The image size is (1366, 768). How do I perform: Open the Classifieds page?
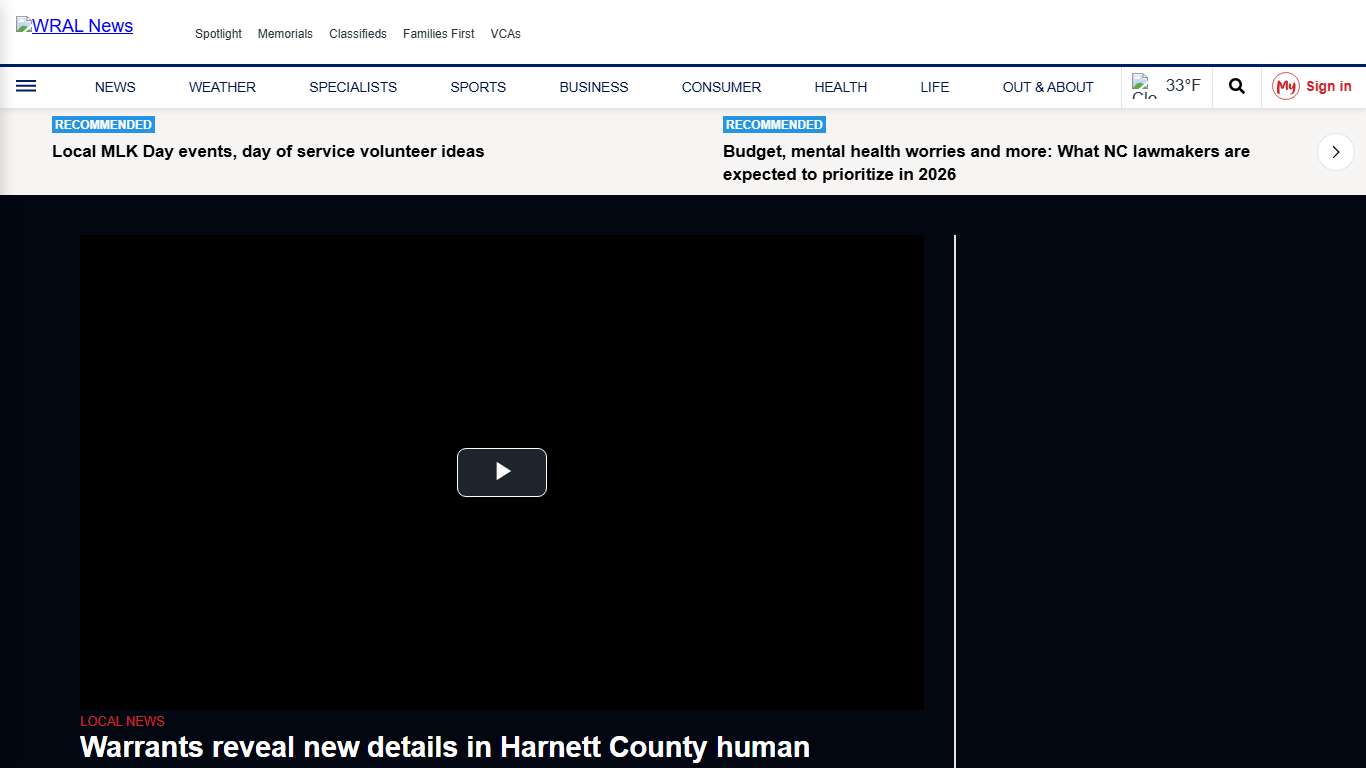(x=358, y=33)
